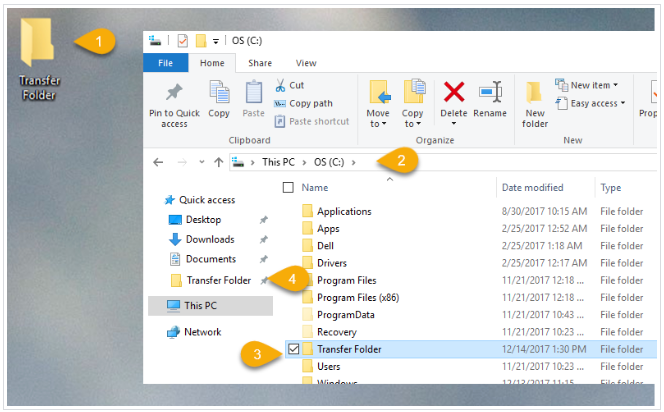Open Quick Access Toolbar customize arrow
Image resolution: width=664 pixels, height=412 pixels.
(x=216, y=41)
